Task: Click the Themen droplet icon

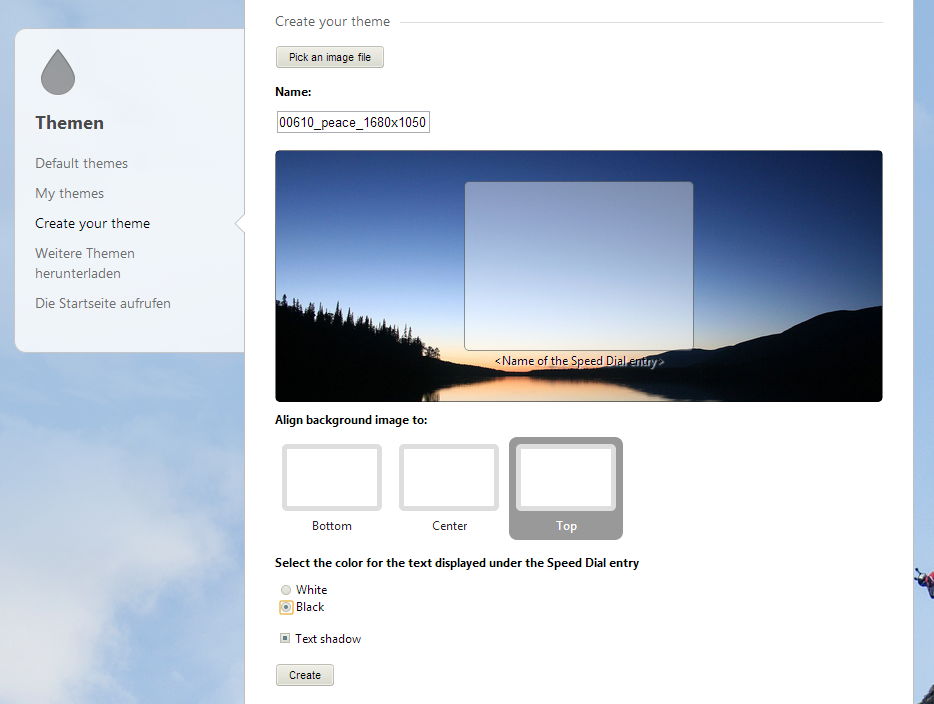Action: pos(58,72)
